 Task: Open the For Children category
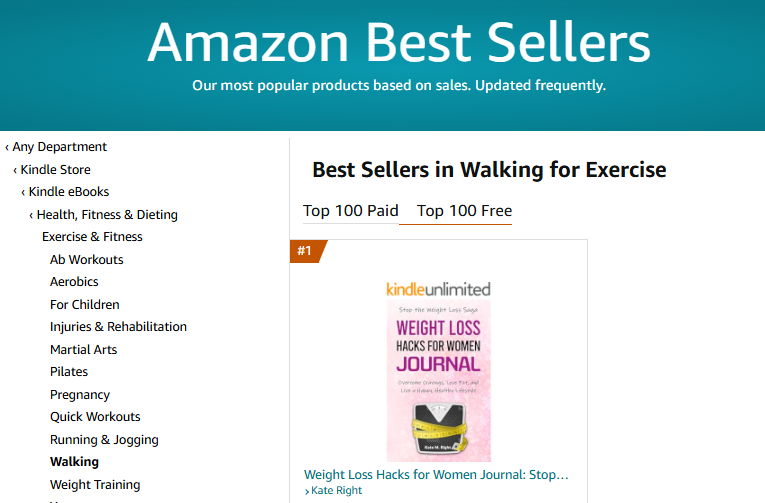pyautogui.click(x=85, y=305)
